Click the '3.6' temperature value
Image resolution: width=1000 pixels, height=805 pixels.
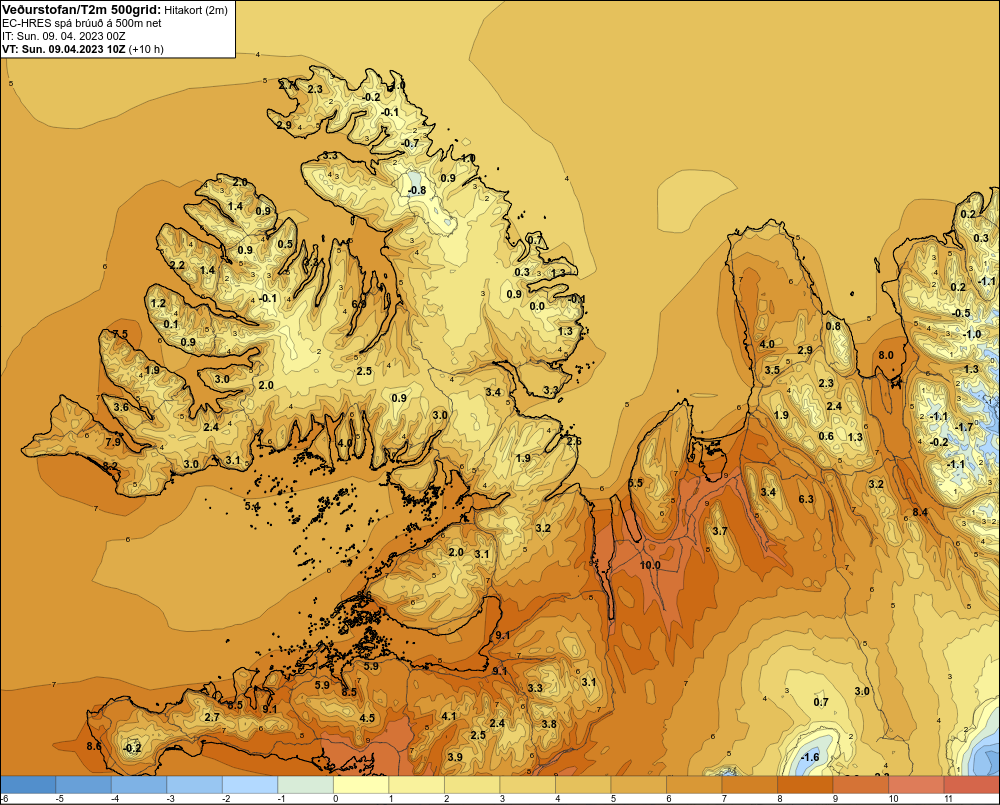point(121,407)
